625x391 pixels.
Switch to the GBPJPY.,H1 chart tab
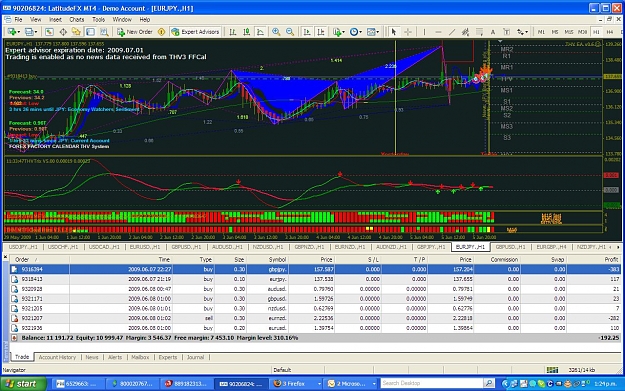[430, 247]
